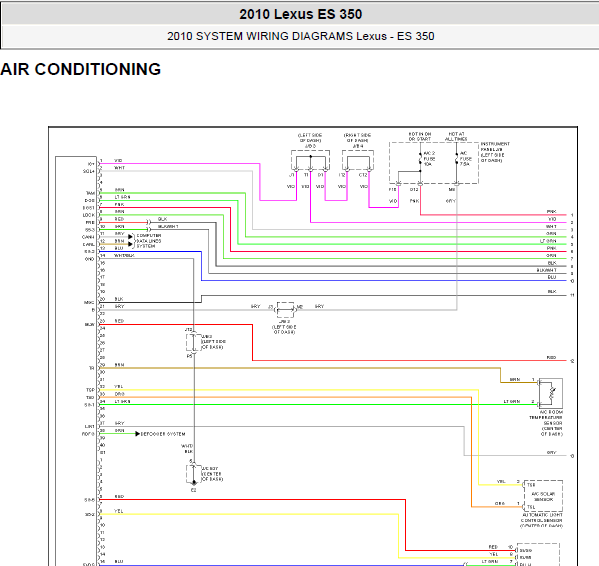Click the TAM terminal label
Viewport: 599px width, 566px height.
pyautogui.click(x=90, y=193)
